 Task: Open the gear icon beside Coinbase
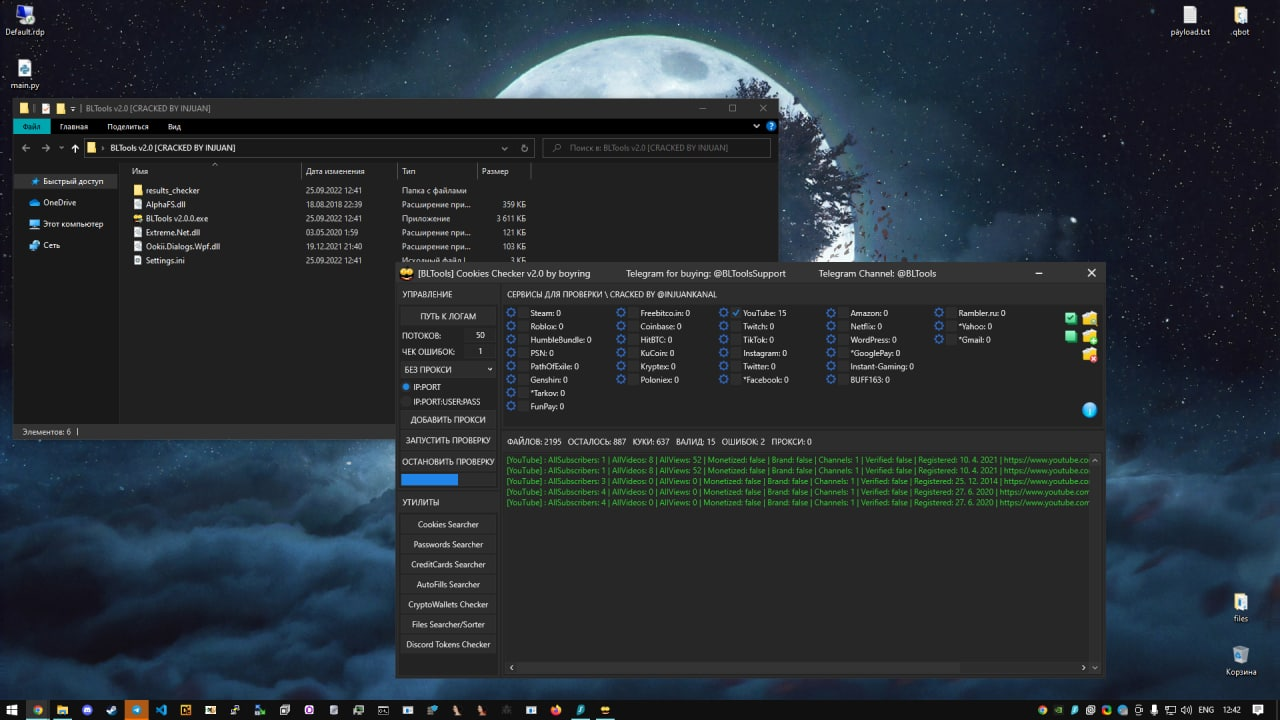click(x=621, y=326)
